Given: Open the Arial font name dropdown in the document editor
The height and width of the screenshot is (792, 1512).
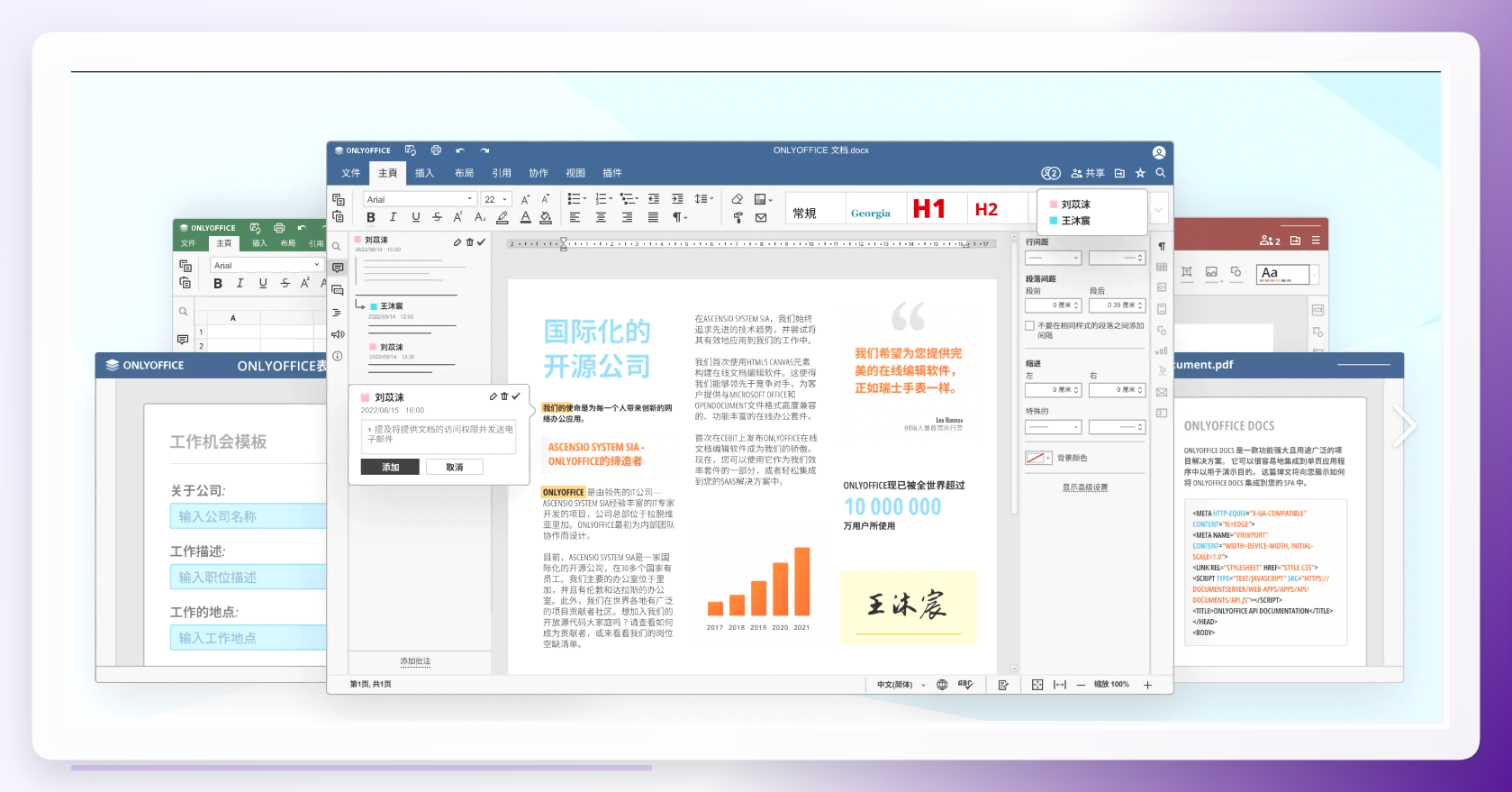Looking at the screenshot, I should [x=420, y=199].
